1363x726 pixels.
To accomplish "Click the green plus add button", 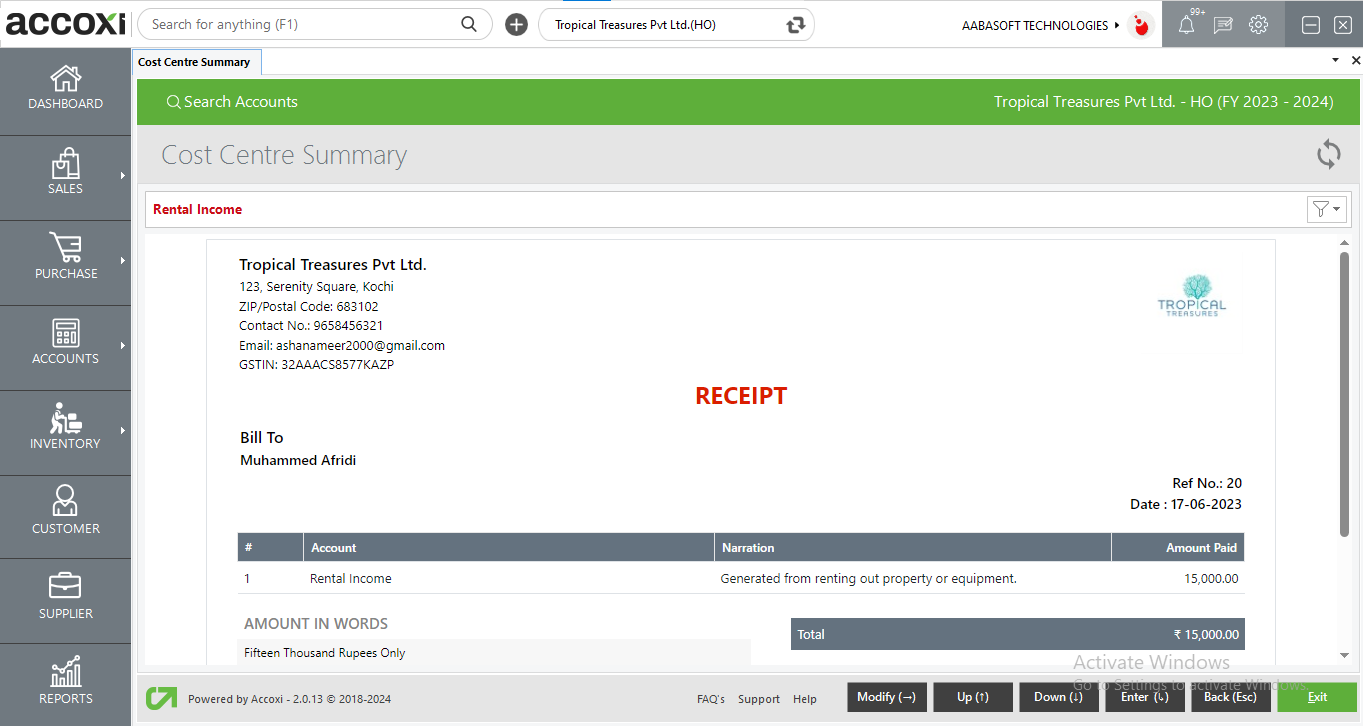I will [x=516, y=24].
